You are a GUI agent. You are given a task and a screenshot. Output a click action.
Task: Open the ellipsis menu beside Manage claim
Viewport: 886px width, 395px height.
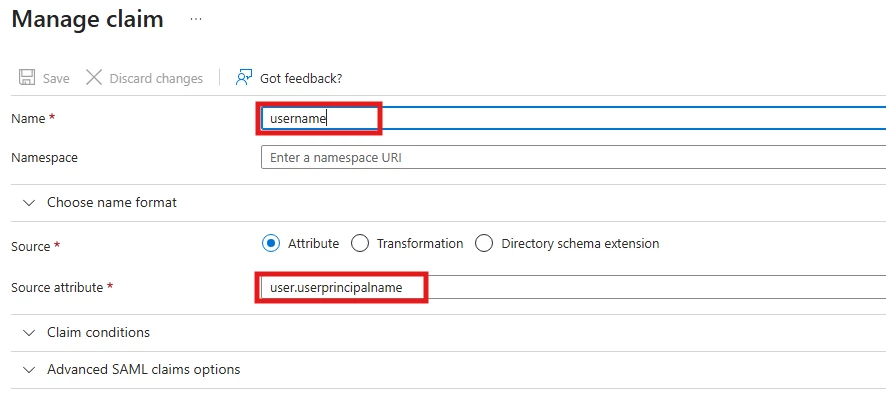point(196,19)
